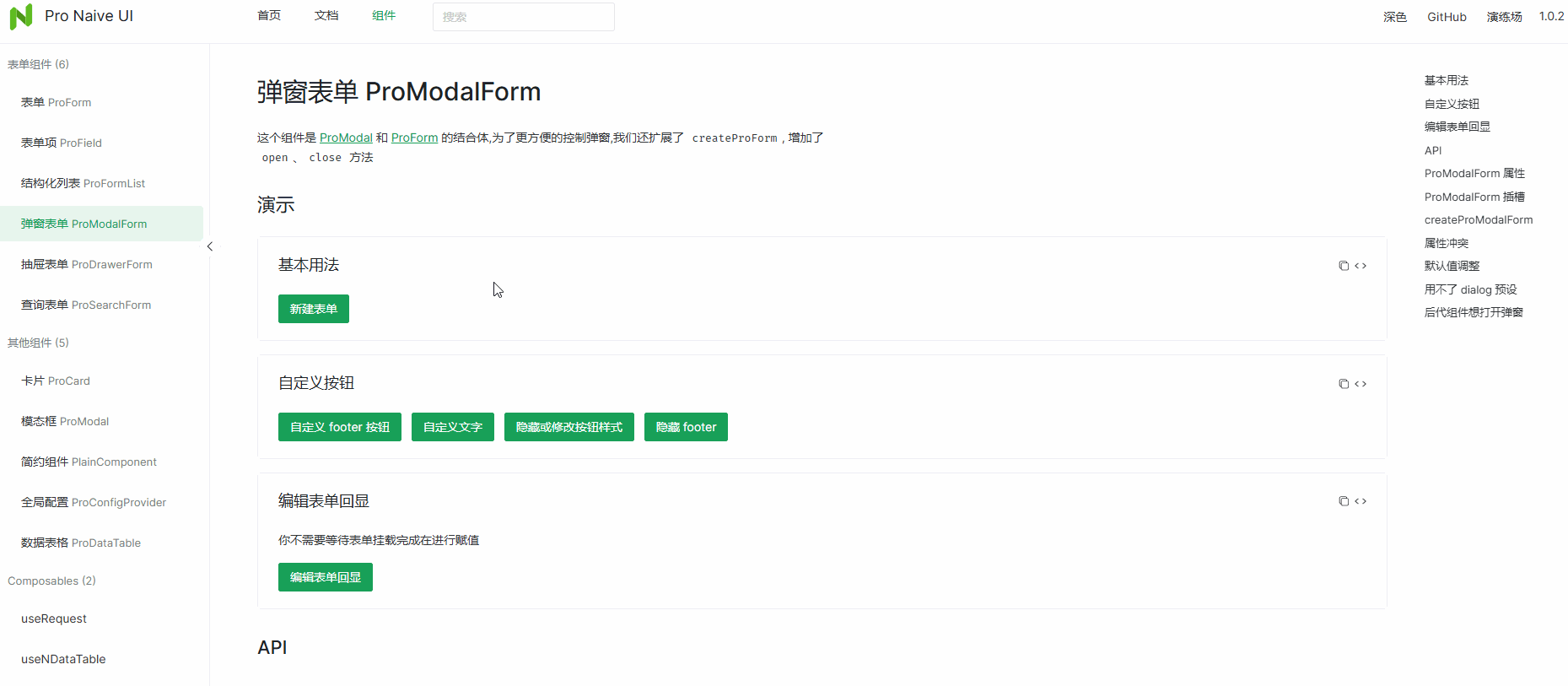Open 简约组件 PlainComponent in sidebar
The width and height of the screenshot is (1568, 686).
(x=101, y=462)
